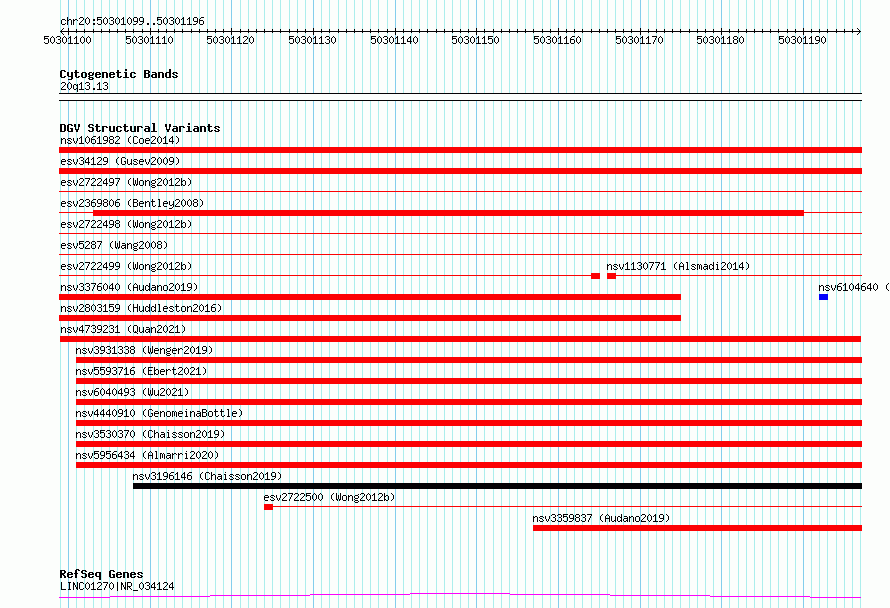
Task: Select the esv34129 (Gusev2009) variant label
Action: point(120,161)
